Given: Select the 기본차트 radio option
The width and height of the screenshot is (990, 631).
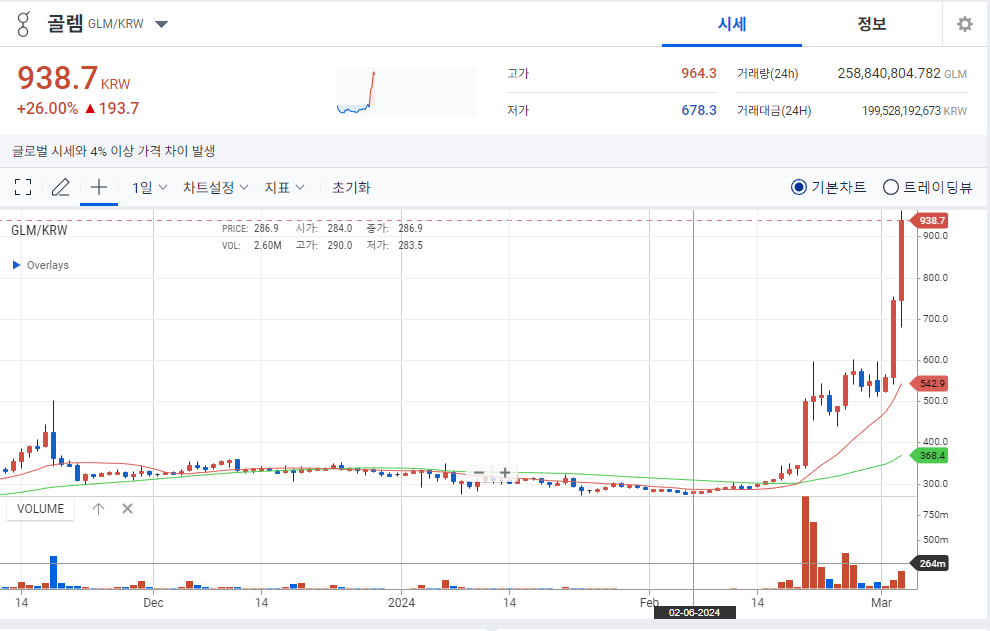Looking at the screenshot, I should coord(828,187).
